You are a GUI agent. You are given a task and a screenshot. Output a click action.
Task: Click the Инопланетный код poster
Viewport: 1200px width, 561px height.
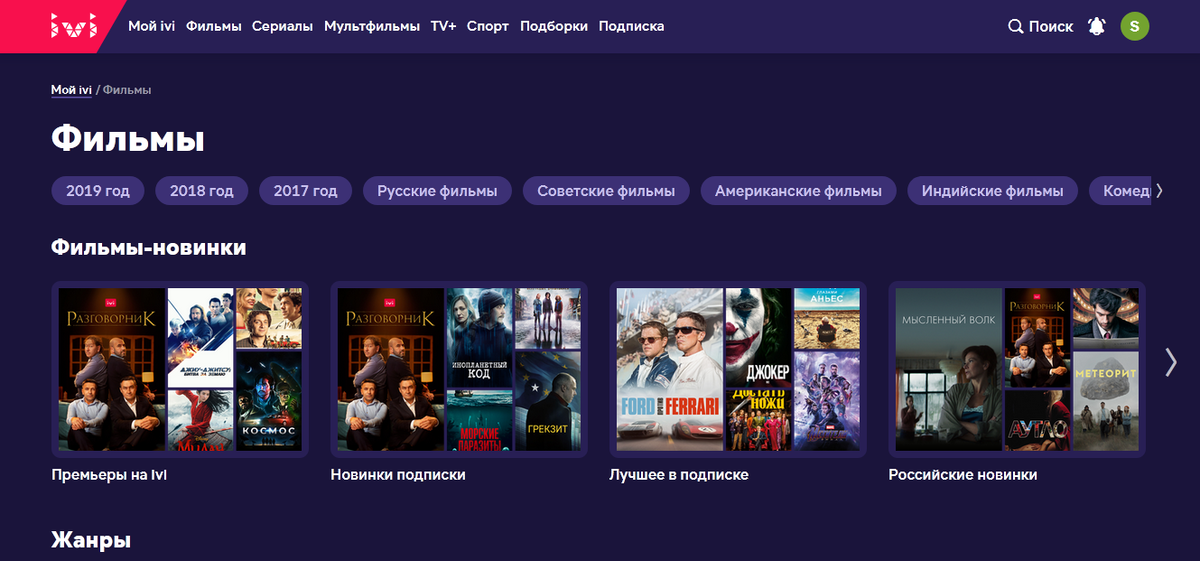click(x=479, y=338)
